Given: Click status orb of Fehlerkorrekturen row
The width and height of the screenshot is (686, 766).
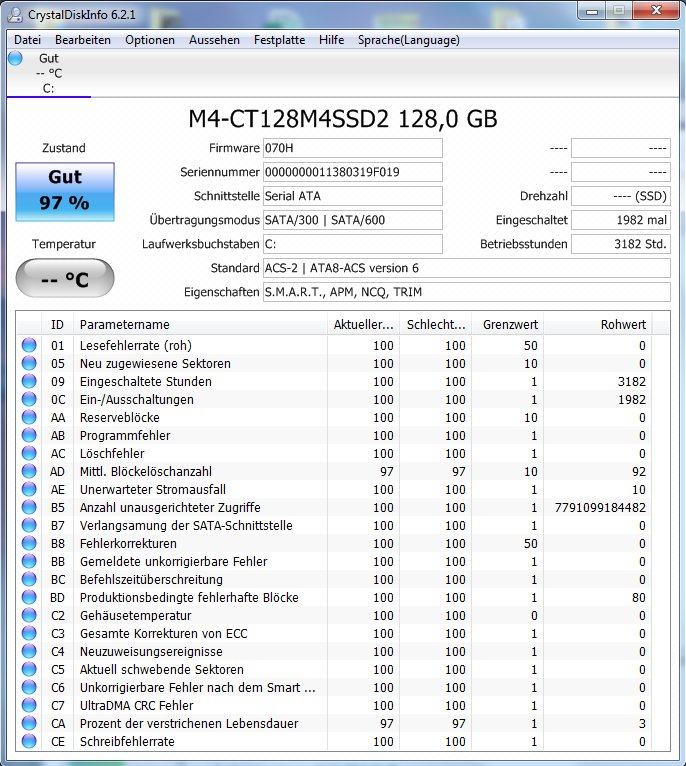Looking at the screenshot, I should [x=29, y=543].
